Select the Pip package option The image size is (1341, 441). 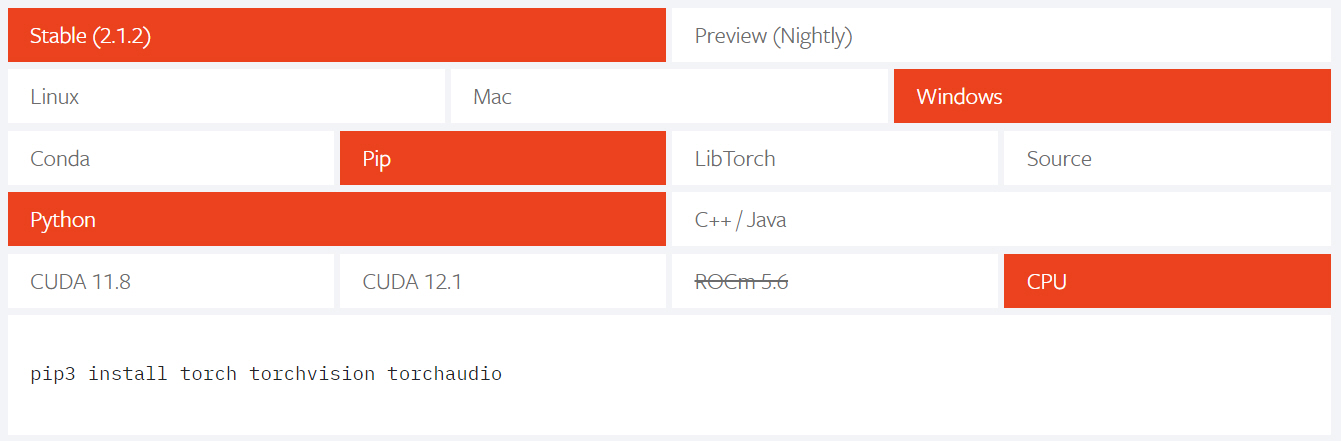[502, 159]
